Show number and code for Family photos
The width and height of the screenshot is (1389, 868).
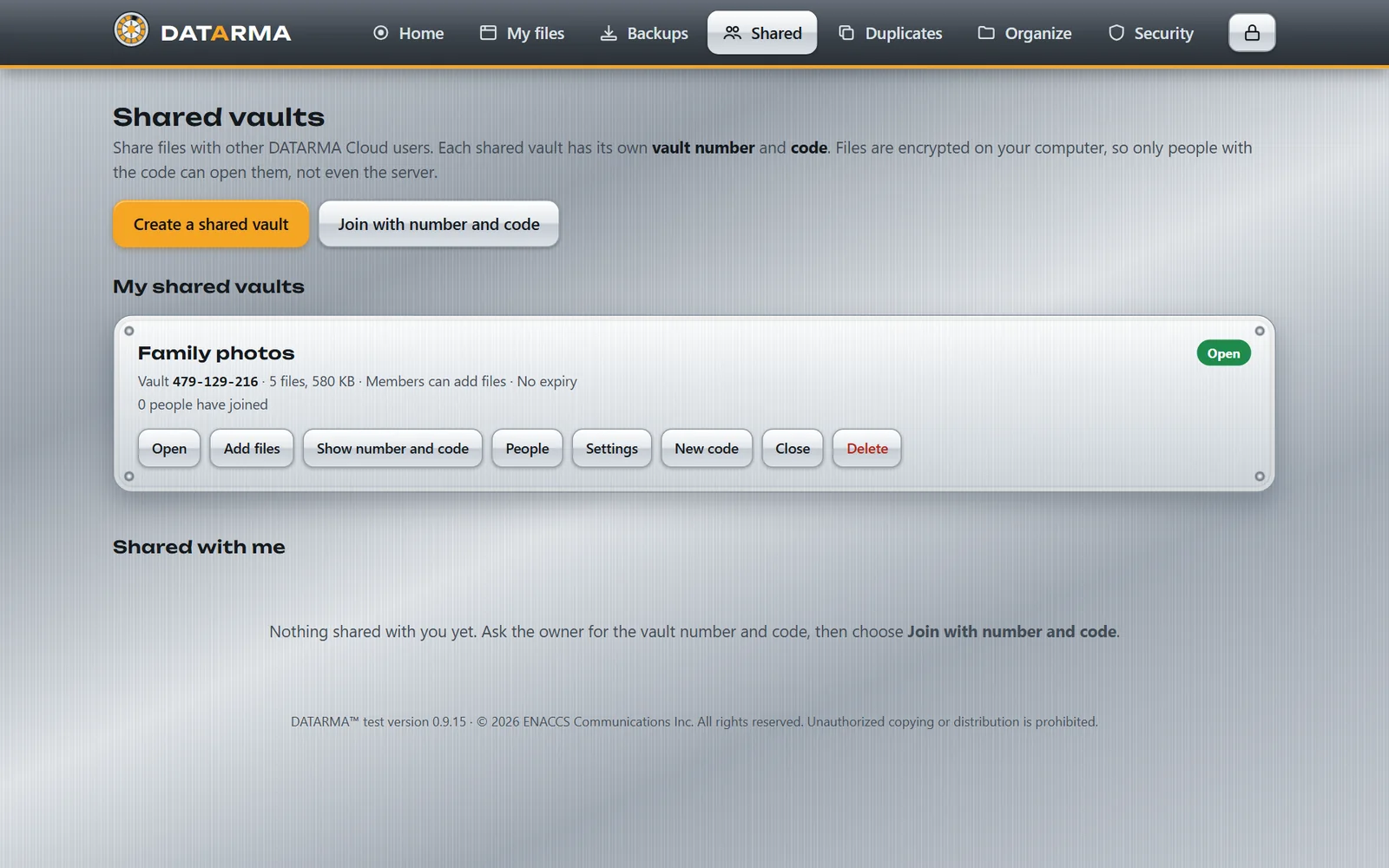pos(392,449)
